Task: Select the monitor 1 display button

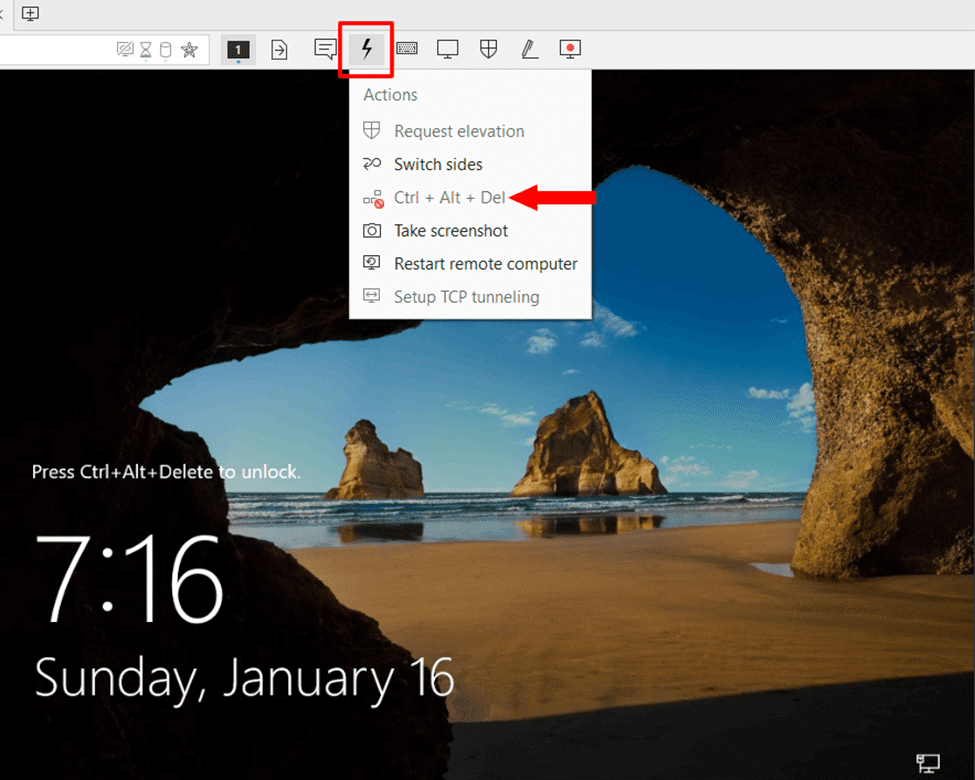Action: [238, 49]
